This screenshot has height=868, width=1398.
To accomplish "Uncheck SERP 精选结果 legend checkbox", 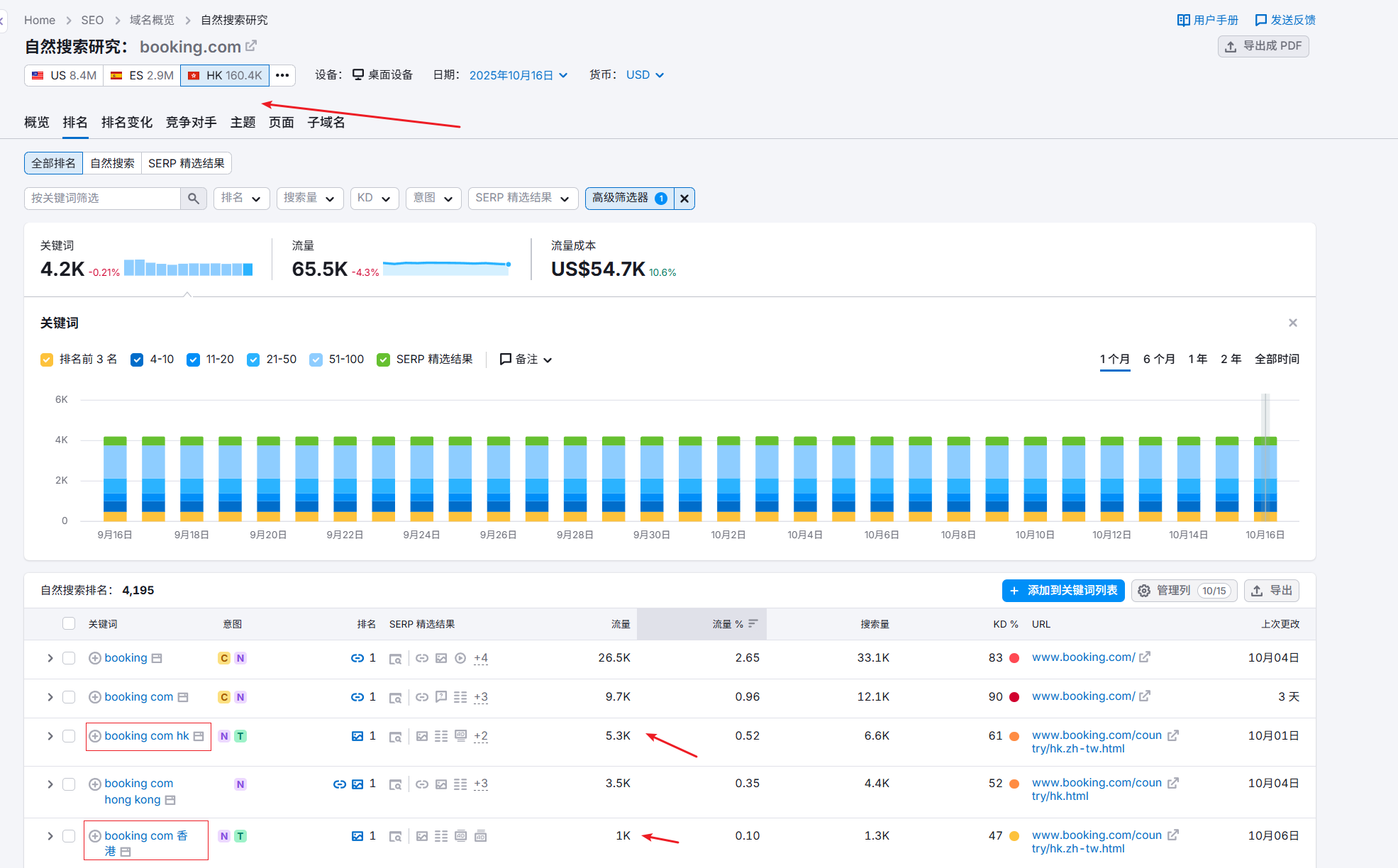I will [x=384, y=360].
